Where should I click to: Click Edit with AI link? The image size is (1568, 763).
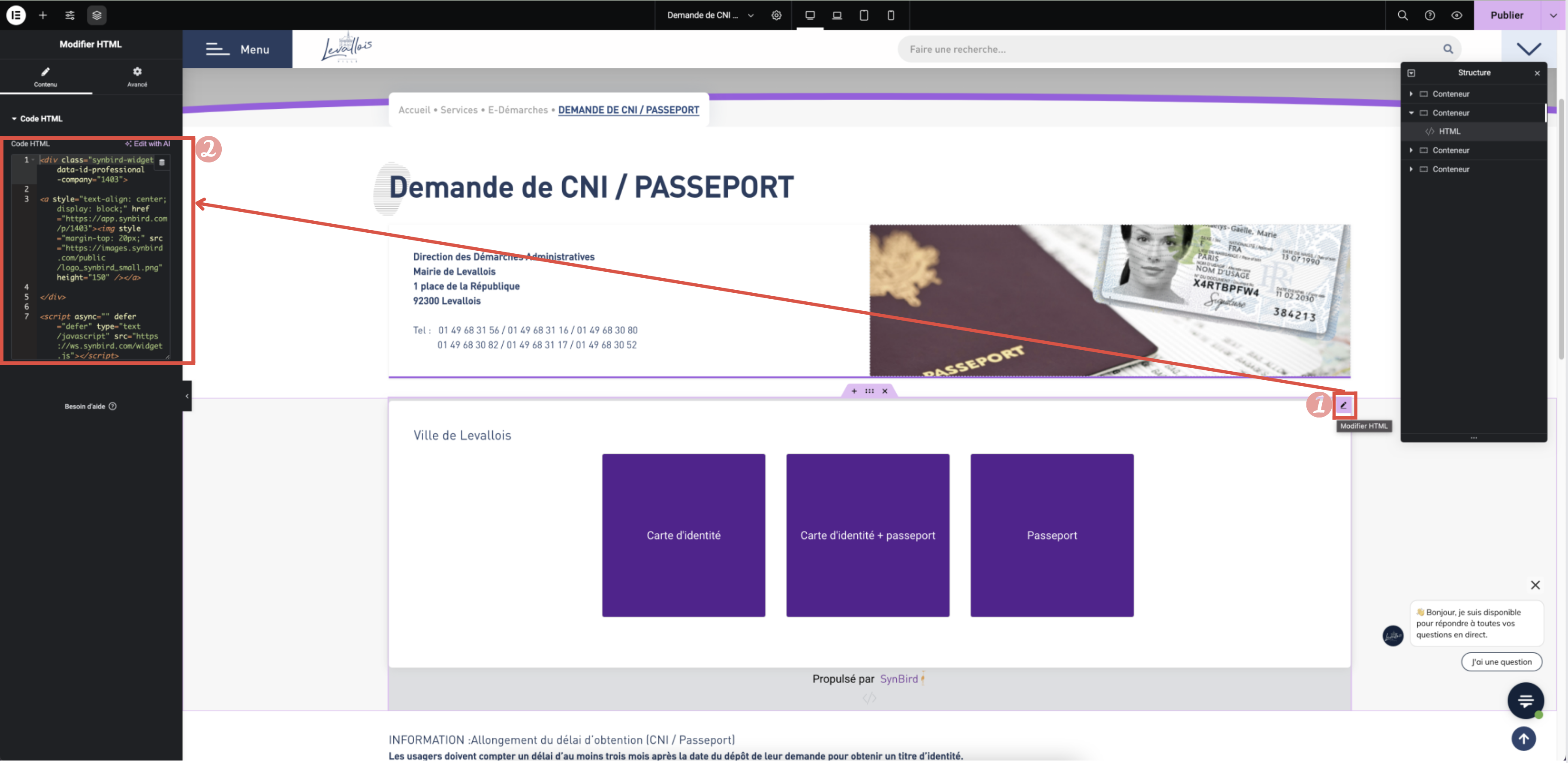click(x=147, y=144)
